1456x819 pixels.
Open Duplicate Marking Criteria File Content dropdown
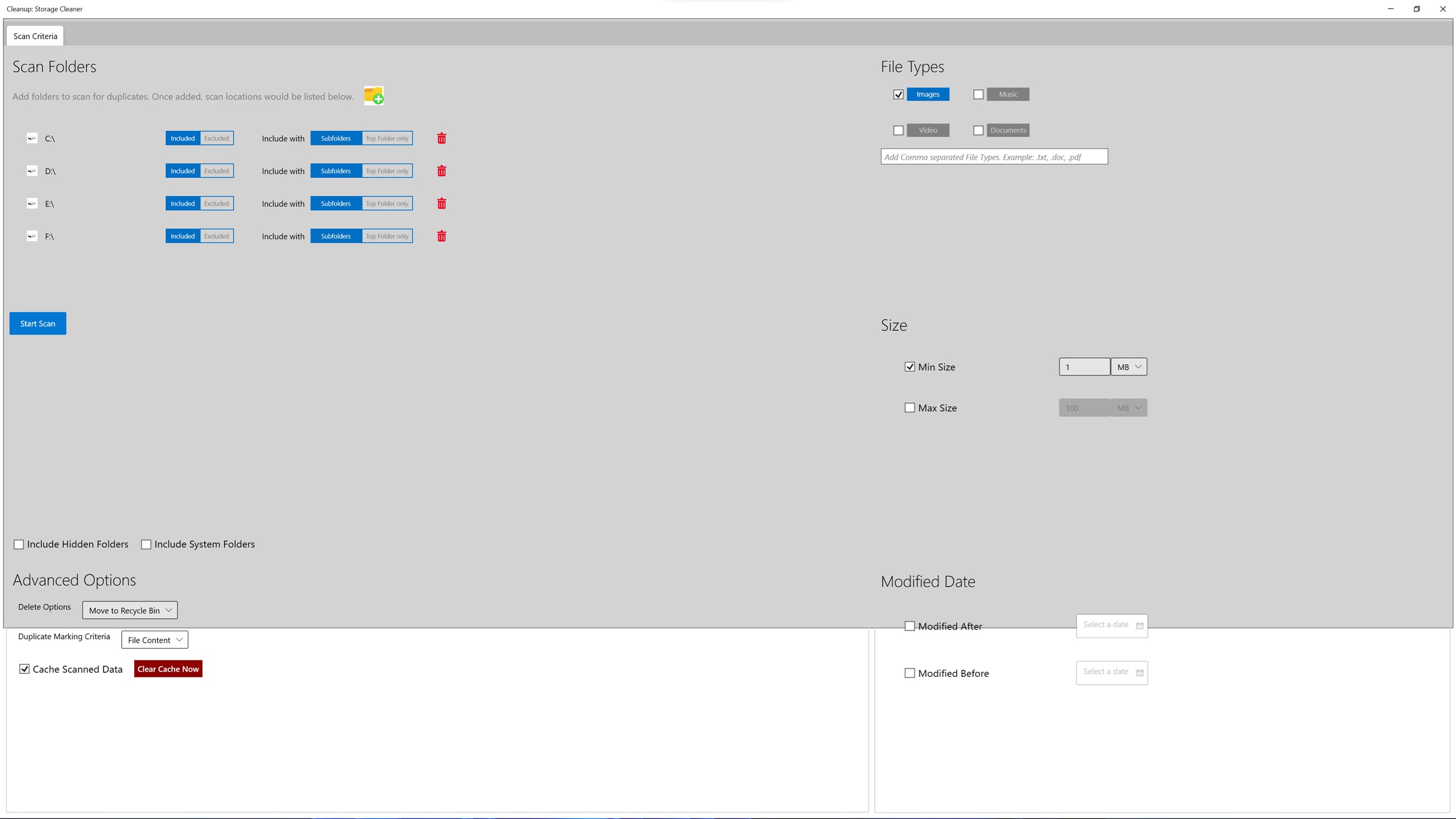coord(155,640)
